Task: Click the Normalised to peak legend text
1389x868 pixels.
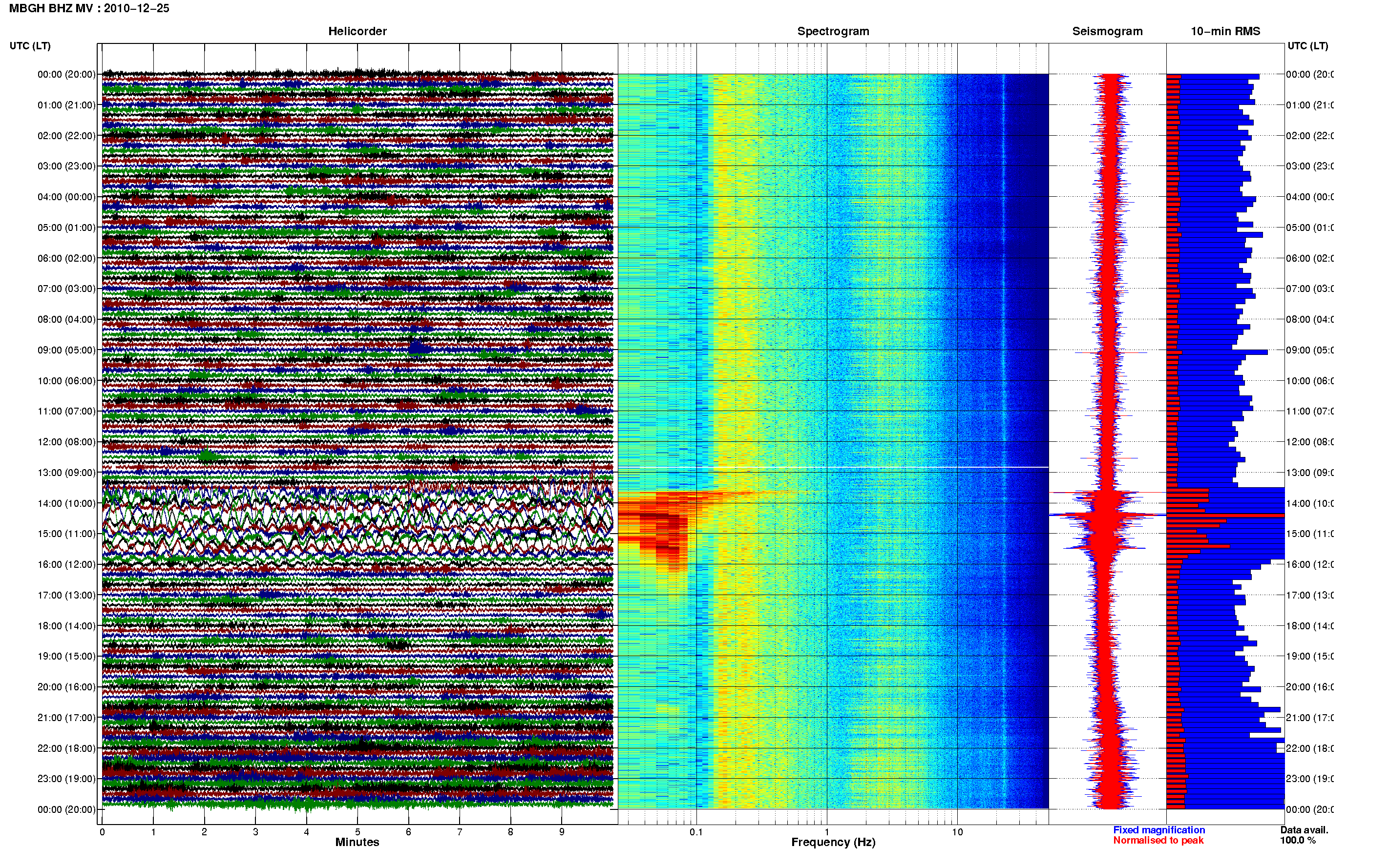Action: [x=1158, y=841]
